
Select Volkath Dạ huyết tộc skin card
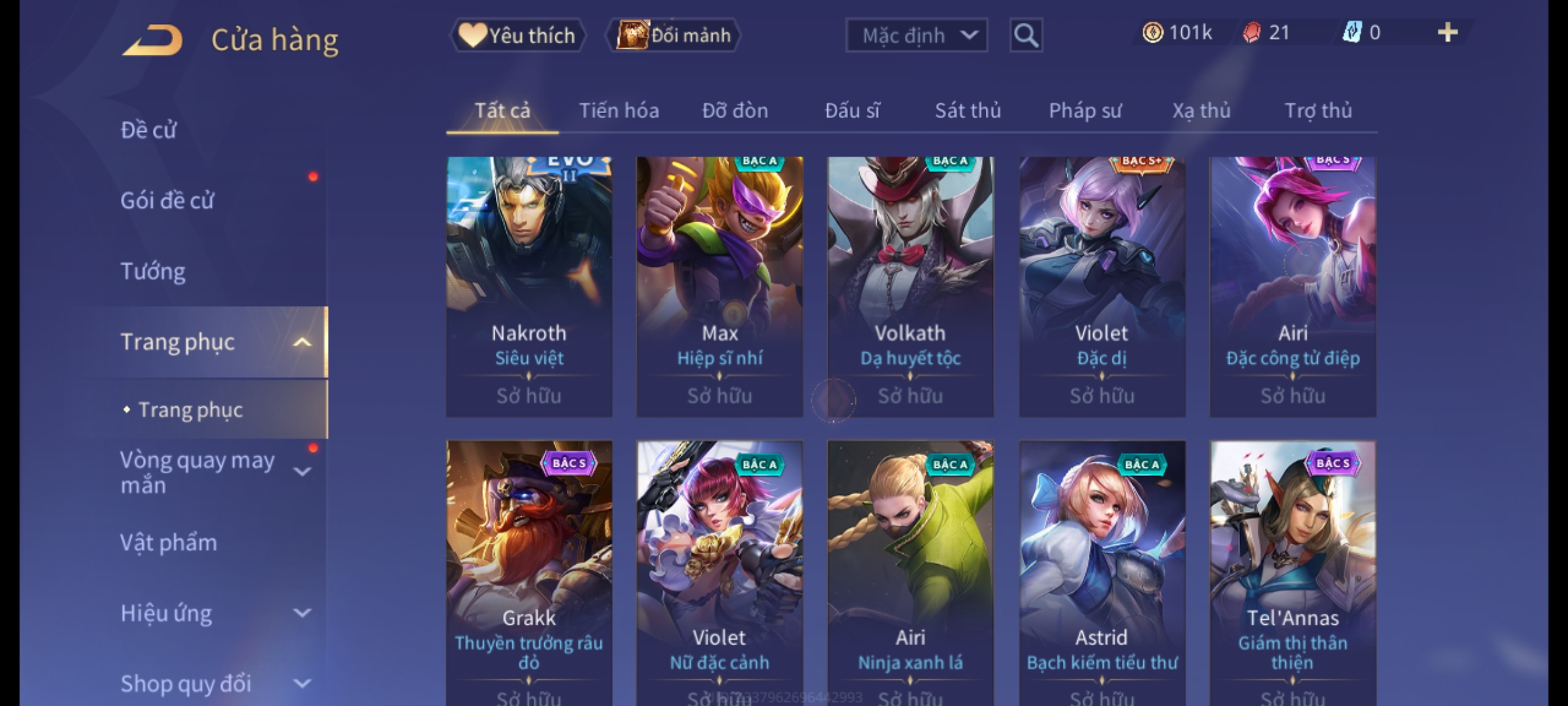click(911, 286)
